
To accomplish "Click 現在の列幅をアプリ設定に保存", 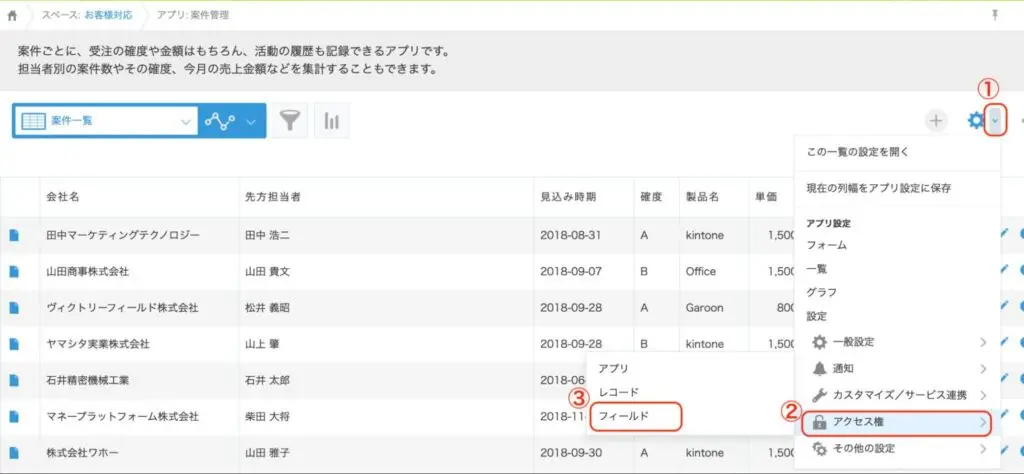I will coord(879,187).
